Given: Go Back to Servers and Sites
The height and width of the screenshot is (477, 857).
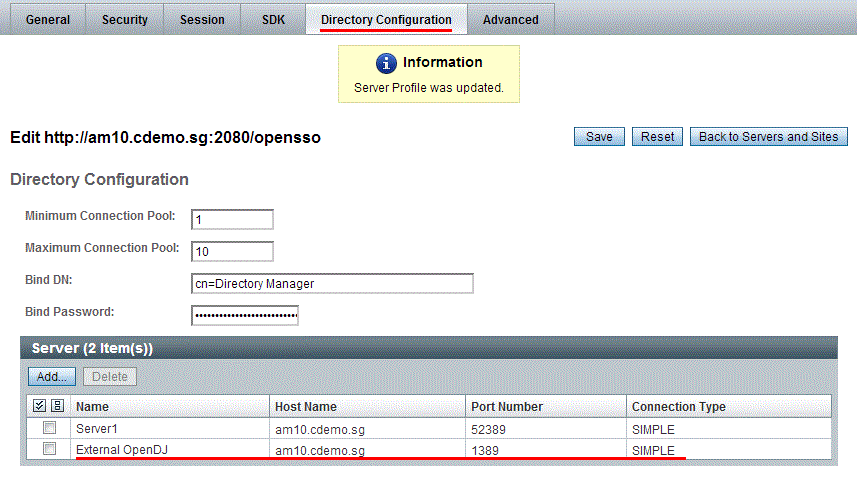Looking at the screenshot, I should click(768, 137).
